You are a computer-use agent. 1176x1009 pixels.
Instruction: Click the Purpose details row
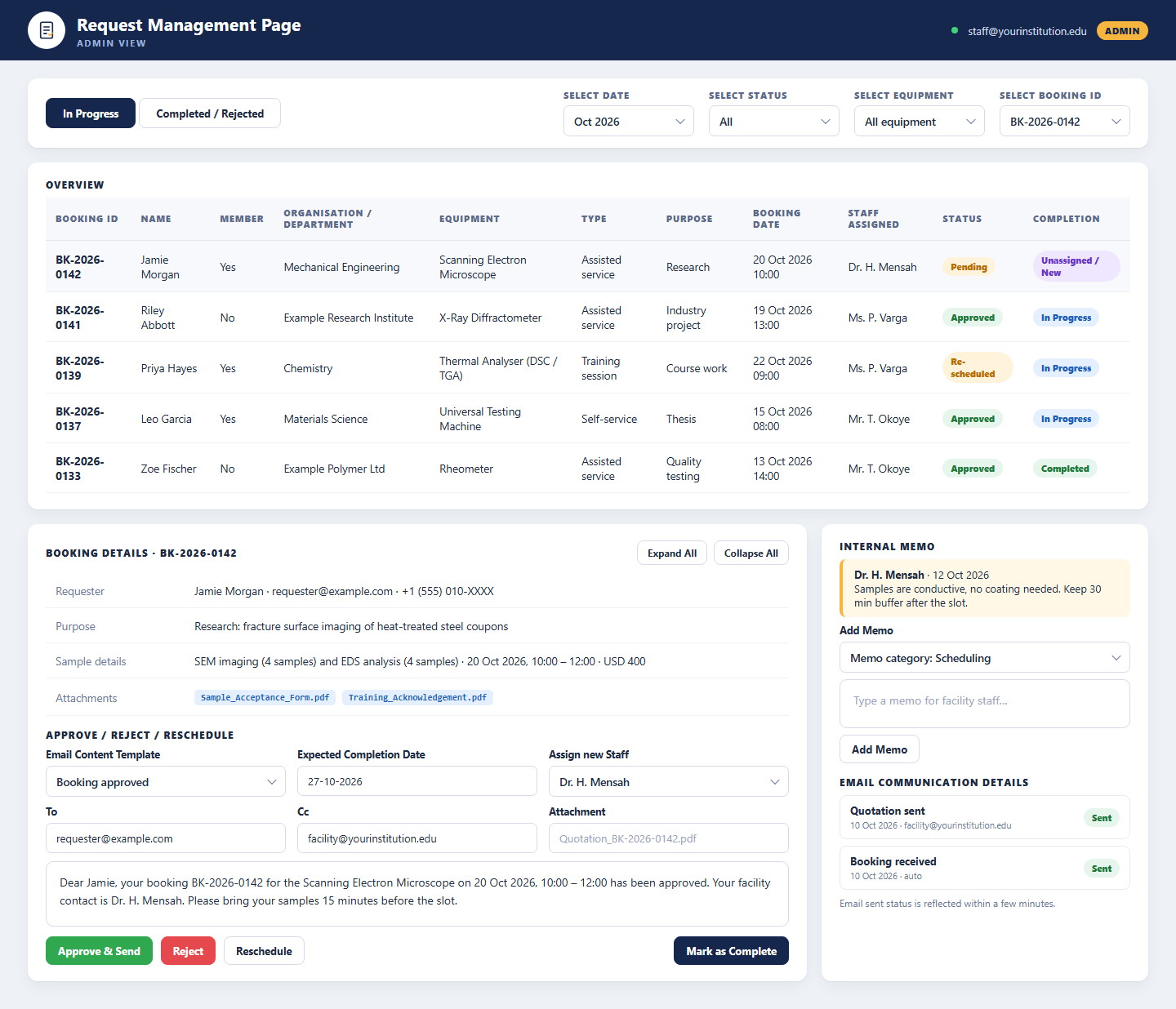click(417, 626)
